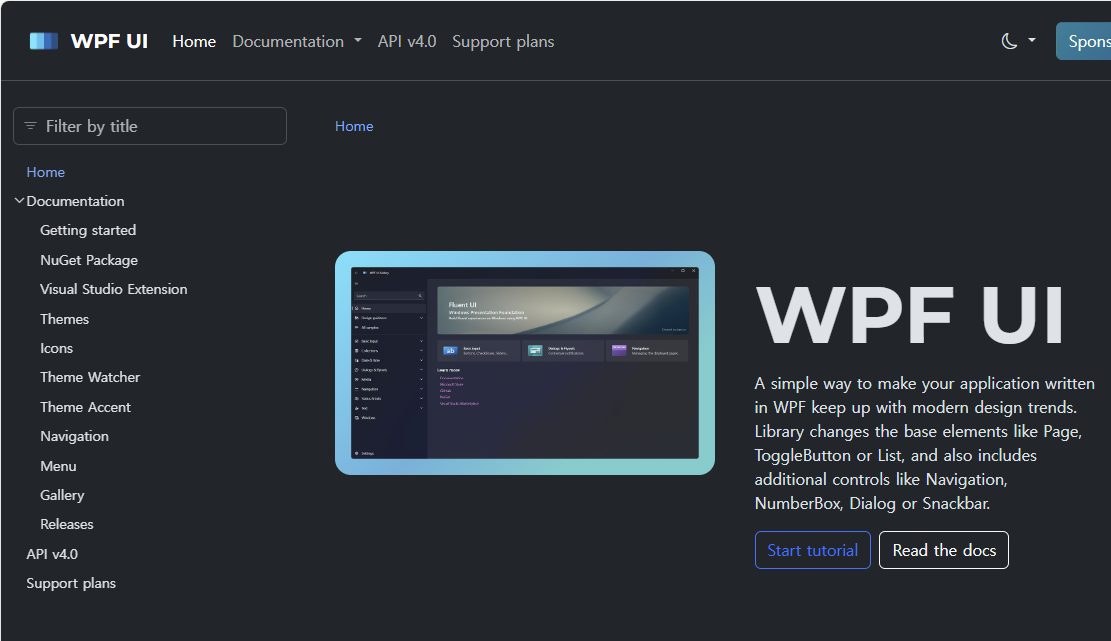Focus the Filter by title field
This screenshot has height=641, width=1111.
pyautogui.click(x=150, y=126)
